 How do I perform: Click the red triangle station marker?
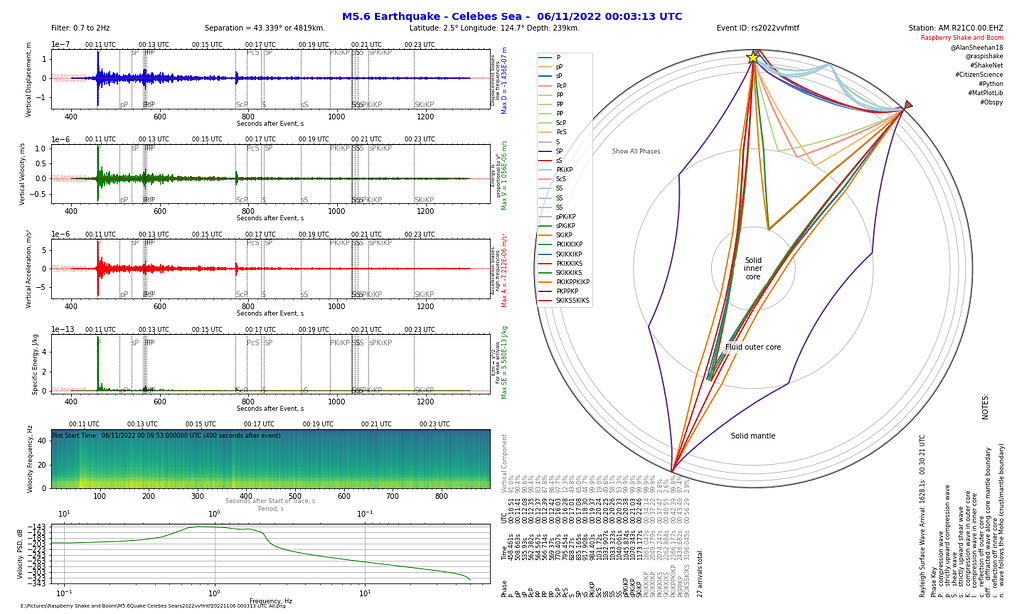click(907, 104)
